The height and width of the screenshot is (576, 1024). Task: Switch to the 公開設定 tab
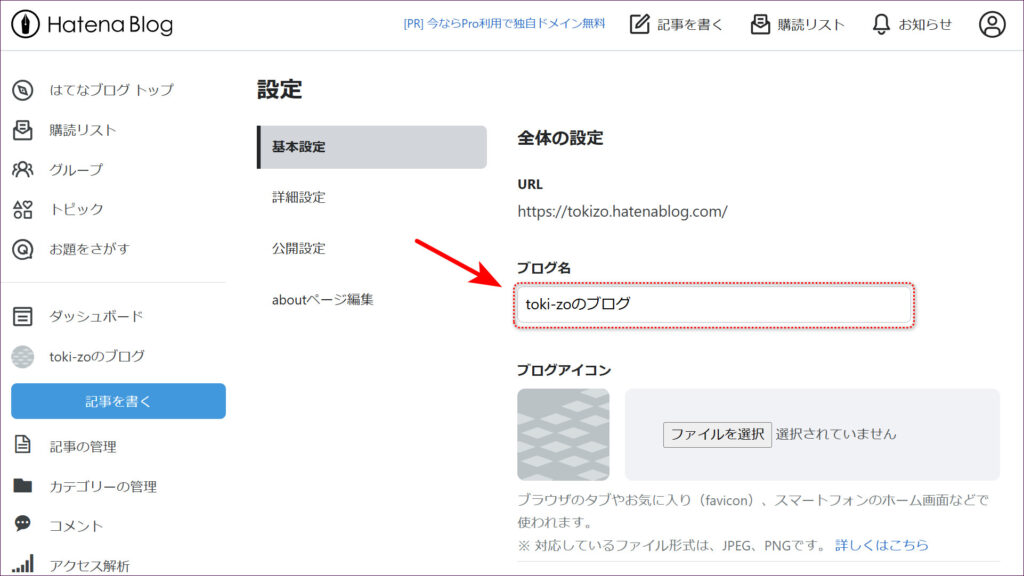pyautogui.click(x=298, y=248)
